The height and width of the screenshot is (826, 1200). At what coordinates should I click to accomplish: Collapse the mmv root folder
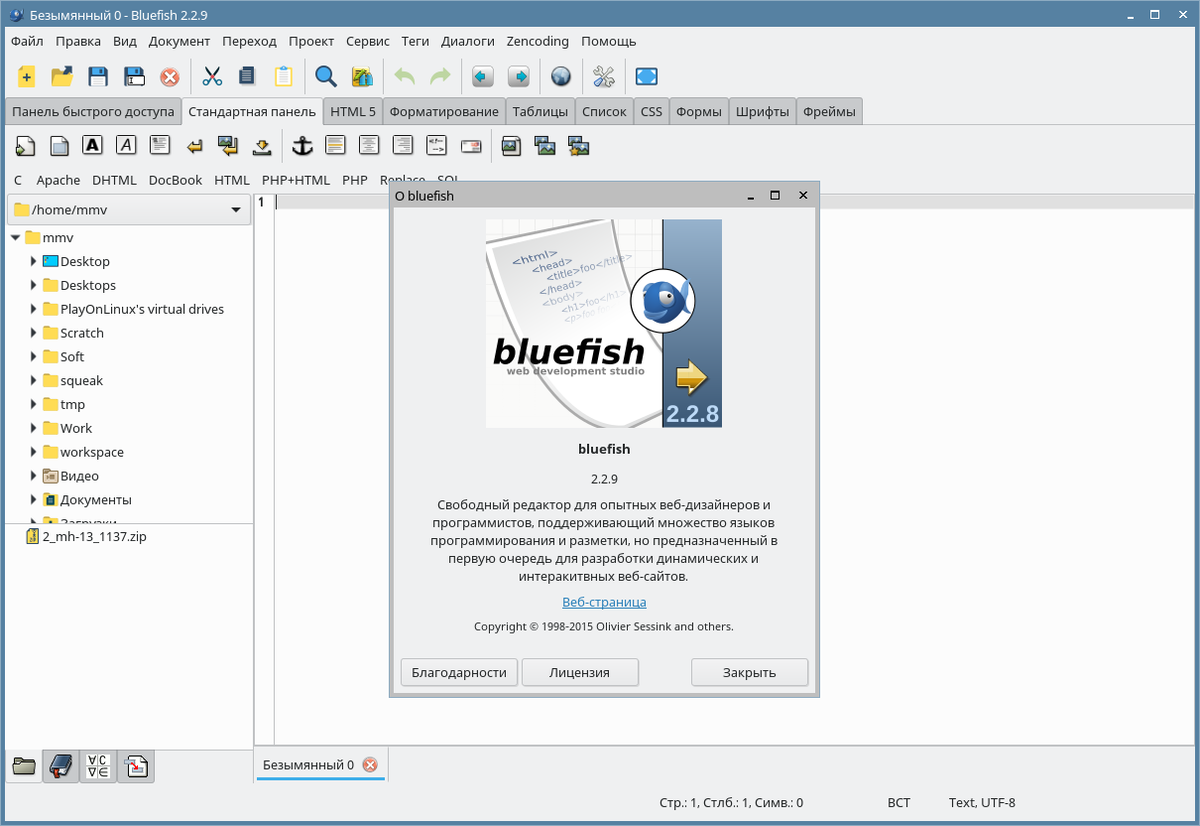(x=15, y=238)
